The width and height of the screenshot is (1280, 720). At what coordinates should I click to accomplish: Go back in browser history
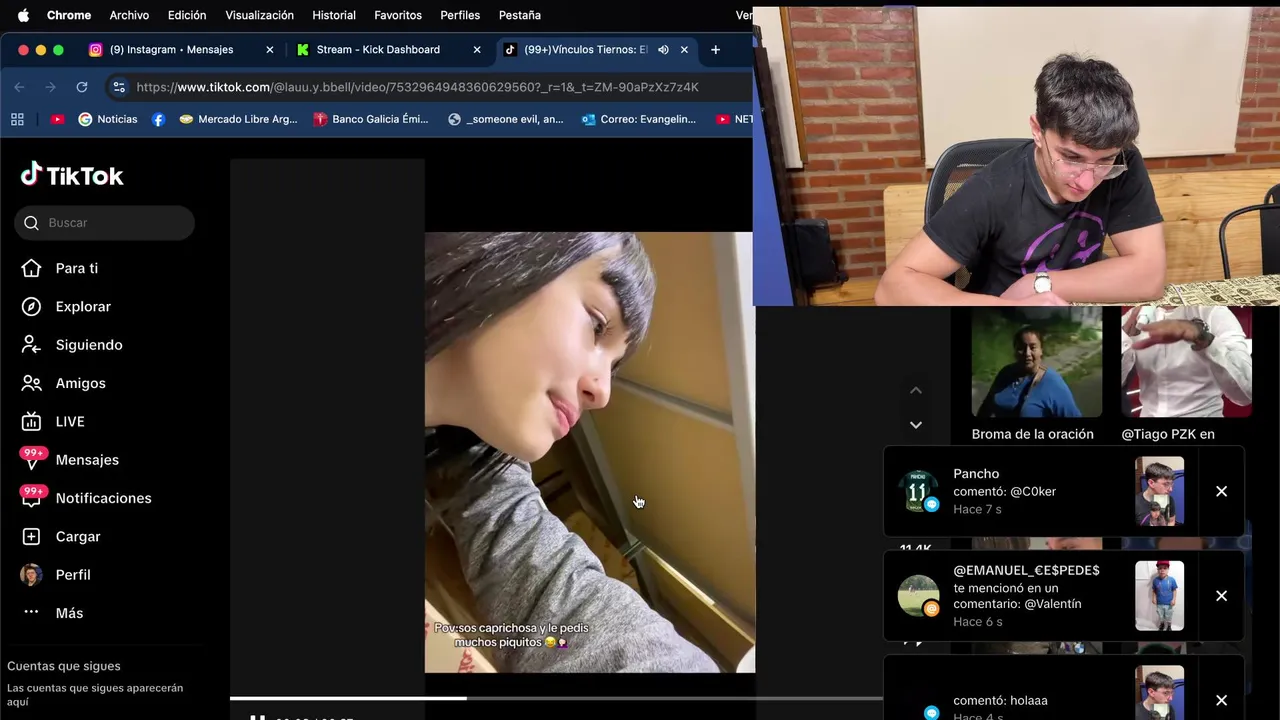(19, 87)
